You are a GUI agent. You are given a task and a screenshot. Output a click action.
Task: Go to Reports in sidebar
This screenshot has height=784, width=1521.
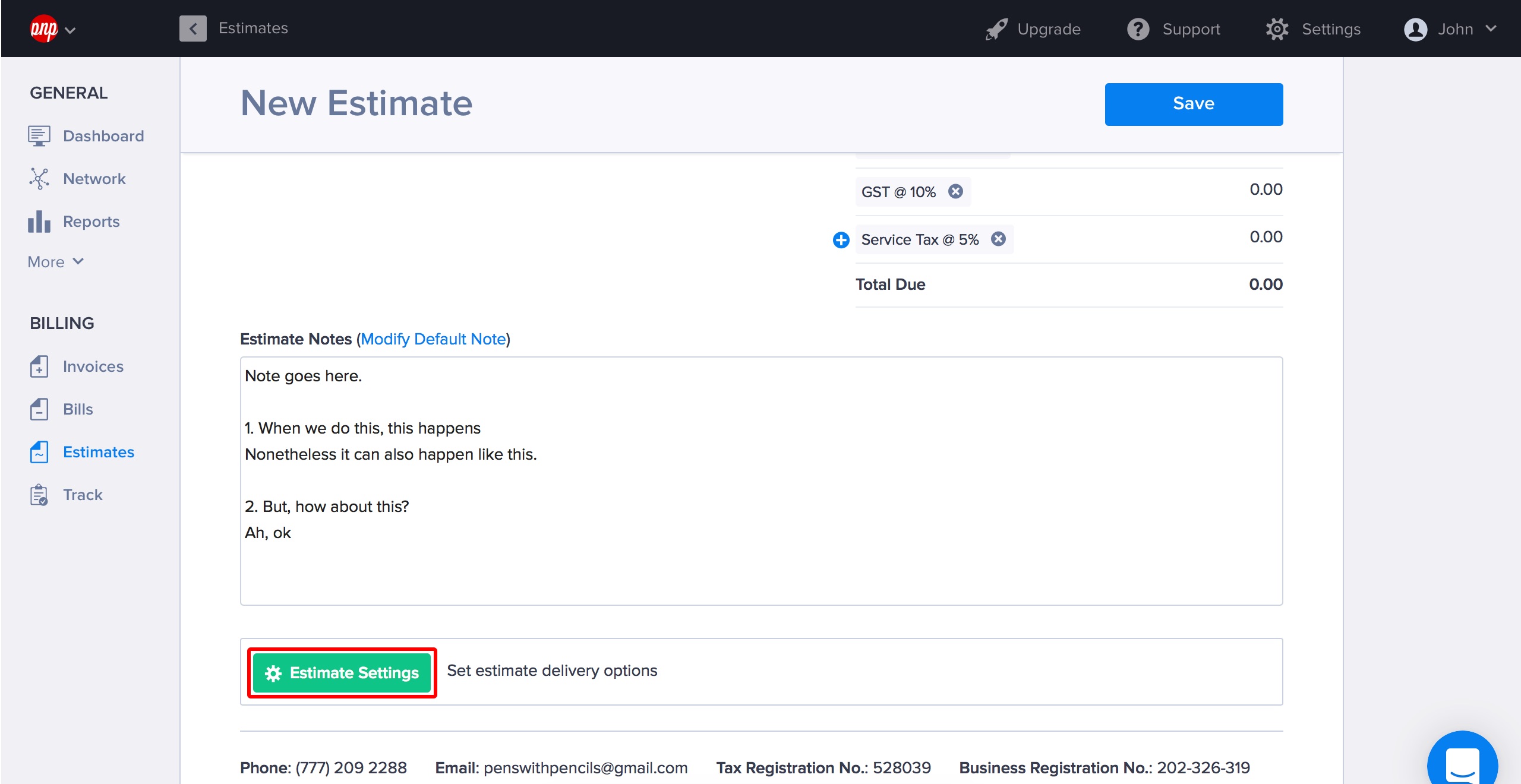click(x=91, y=222)
